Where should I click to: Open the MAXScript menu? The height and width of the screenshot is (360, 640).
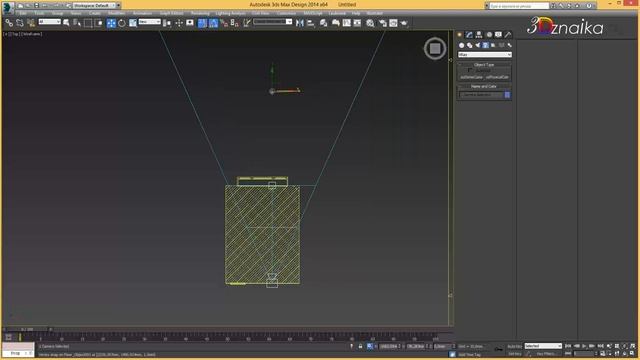tap(313, 13)
